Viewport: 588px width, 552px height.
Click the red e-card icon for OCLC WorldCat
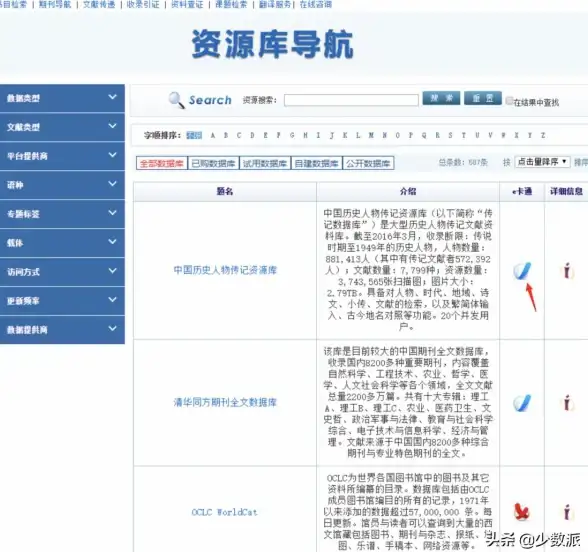[522, 512]
